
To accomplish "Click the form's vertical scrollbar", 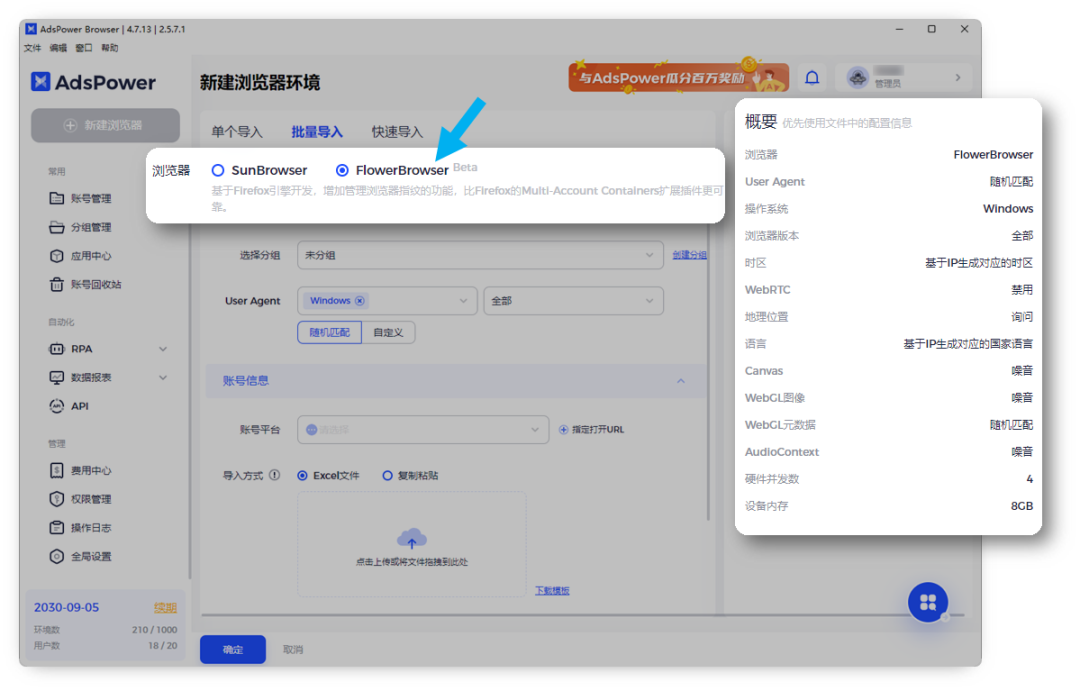I will 708,372.
